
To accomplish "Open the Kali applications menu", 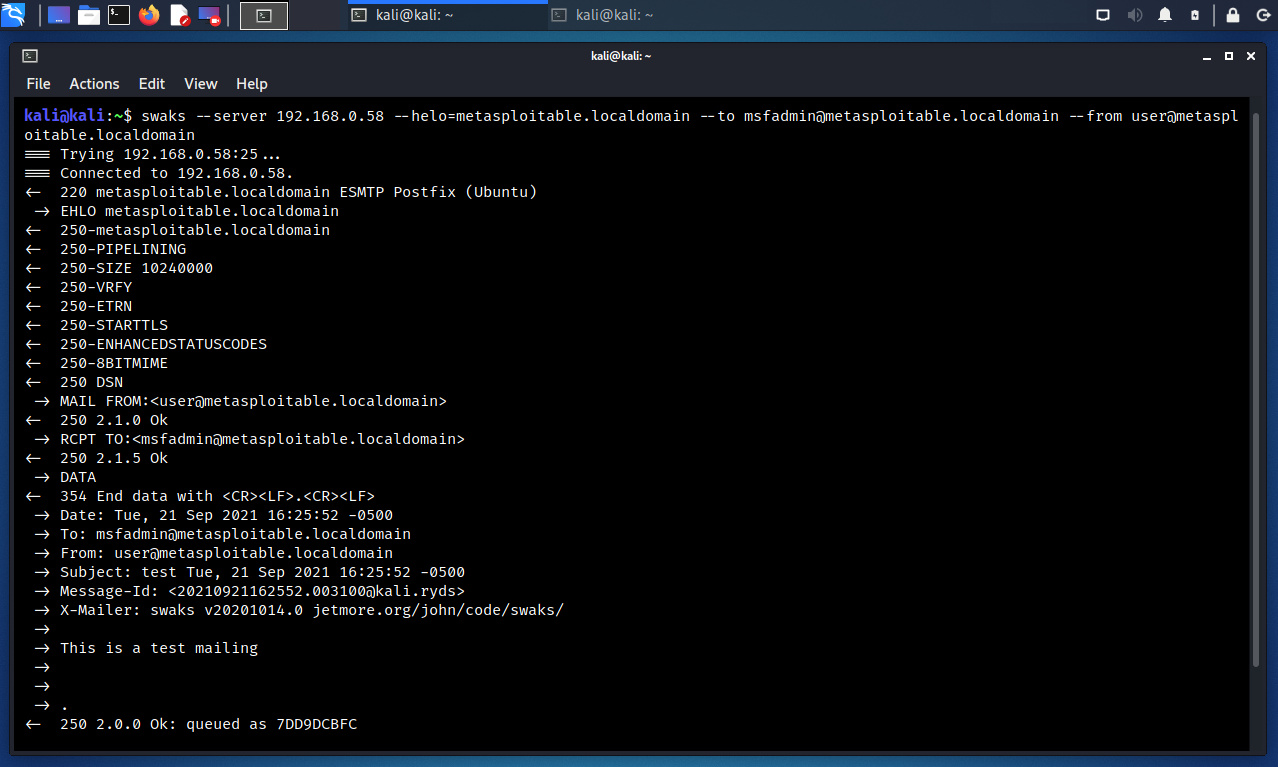I will tap(14, 15).
